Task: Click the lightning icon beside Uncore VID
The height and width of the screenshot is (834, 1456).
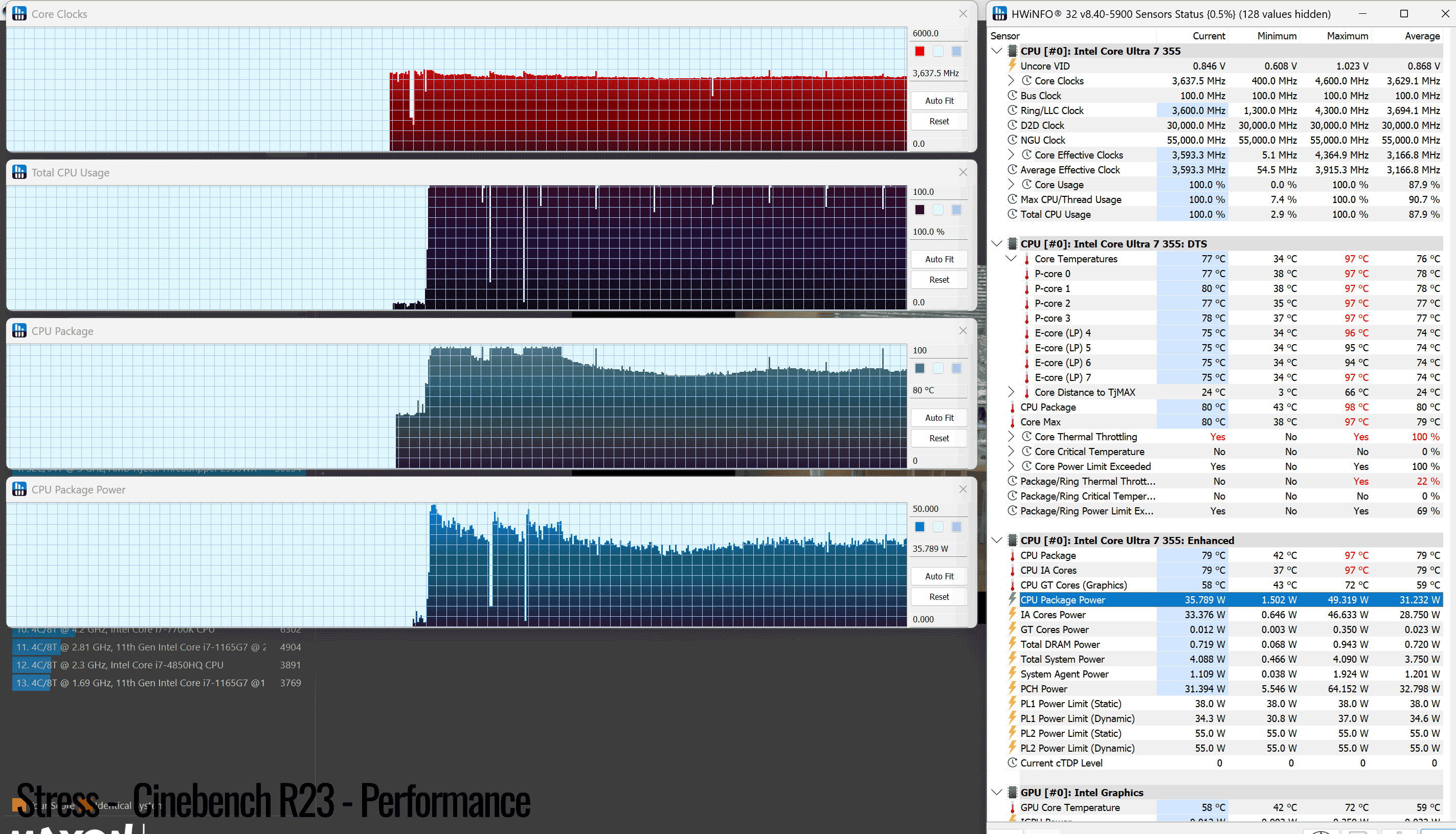Action: coord(1012,66)
